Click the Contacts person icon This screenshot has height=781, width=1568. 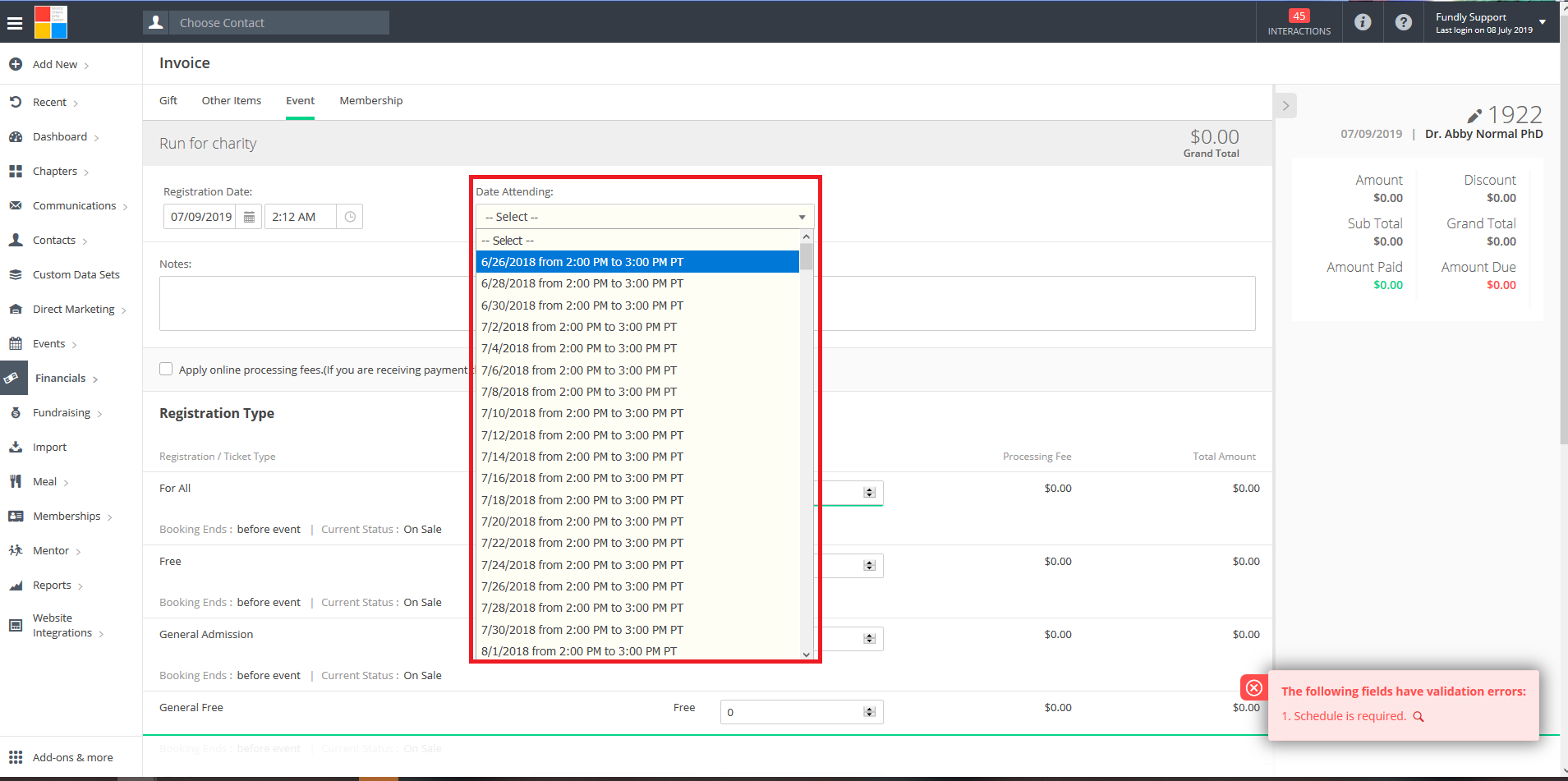point(16,240)
